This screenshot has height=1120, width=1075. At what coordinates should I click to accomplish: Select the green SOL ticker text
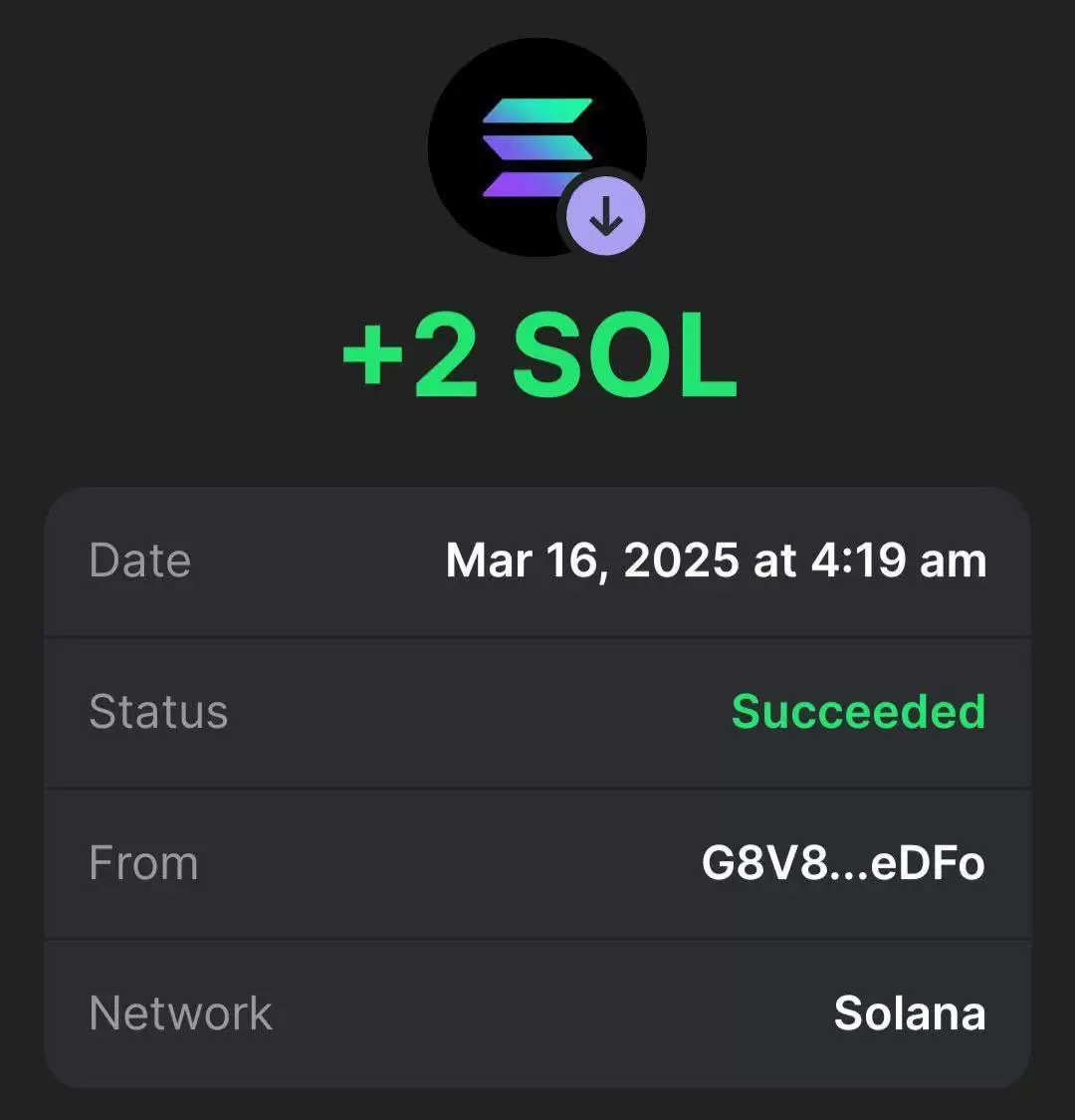624,355
